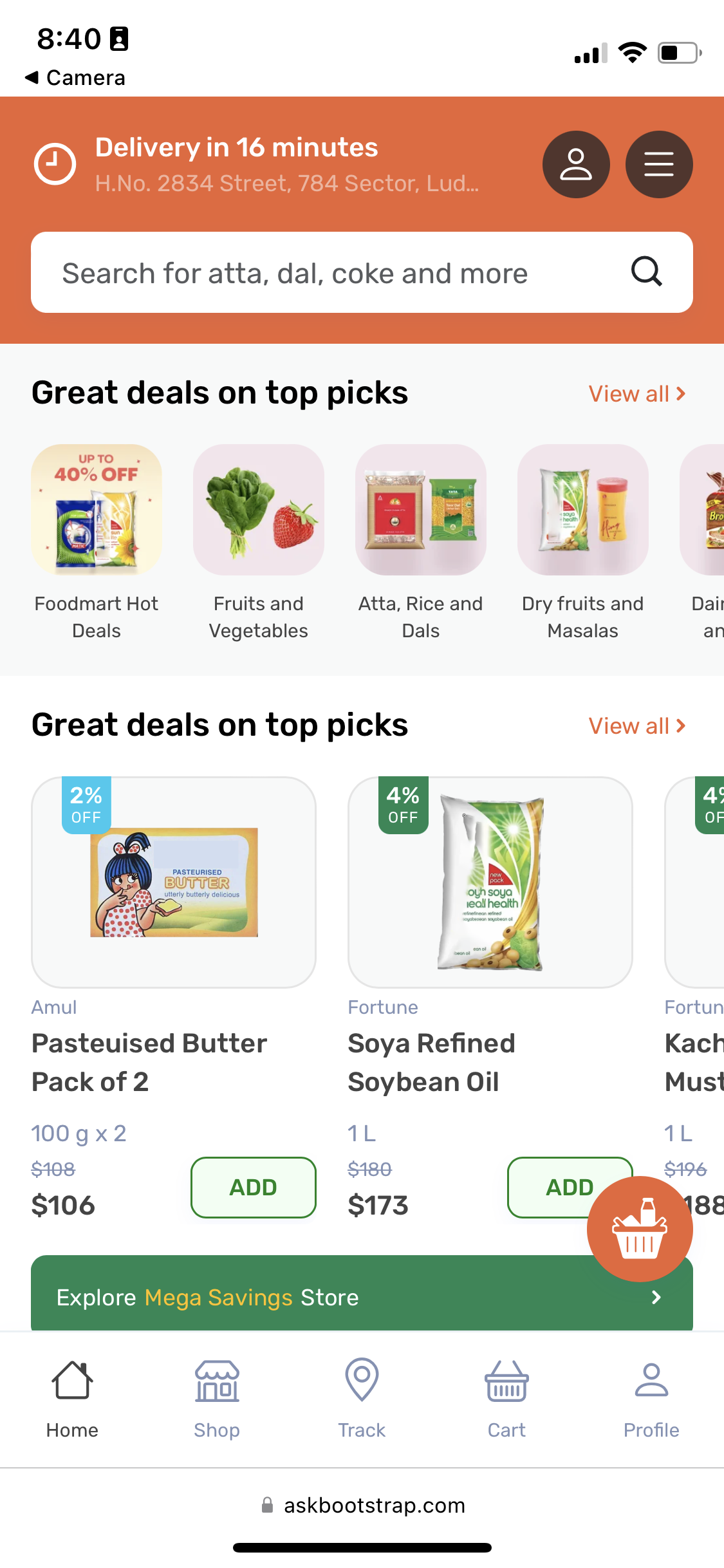Open Dry fruits and Masalas category
This screenshot has width=724, height=1568.
click(x=583, y=510)
